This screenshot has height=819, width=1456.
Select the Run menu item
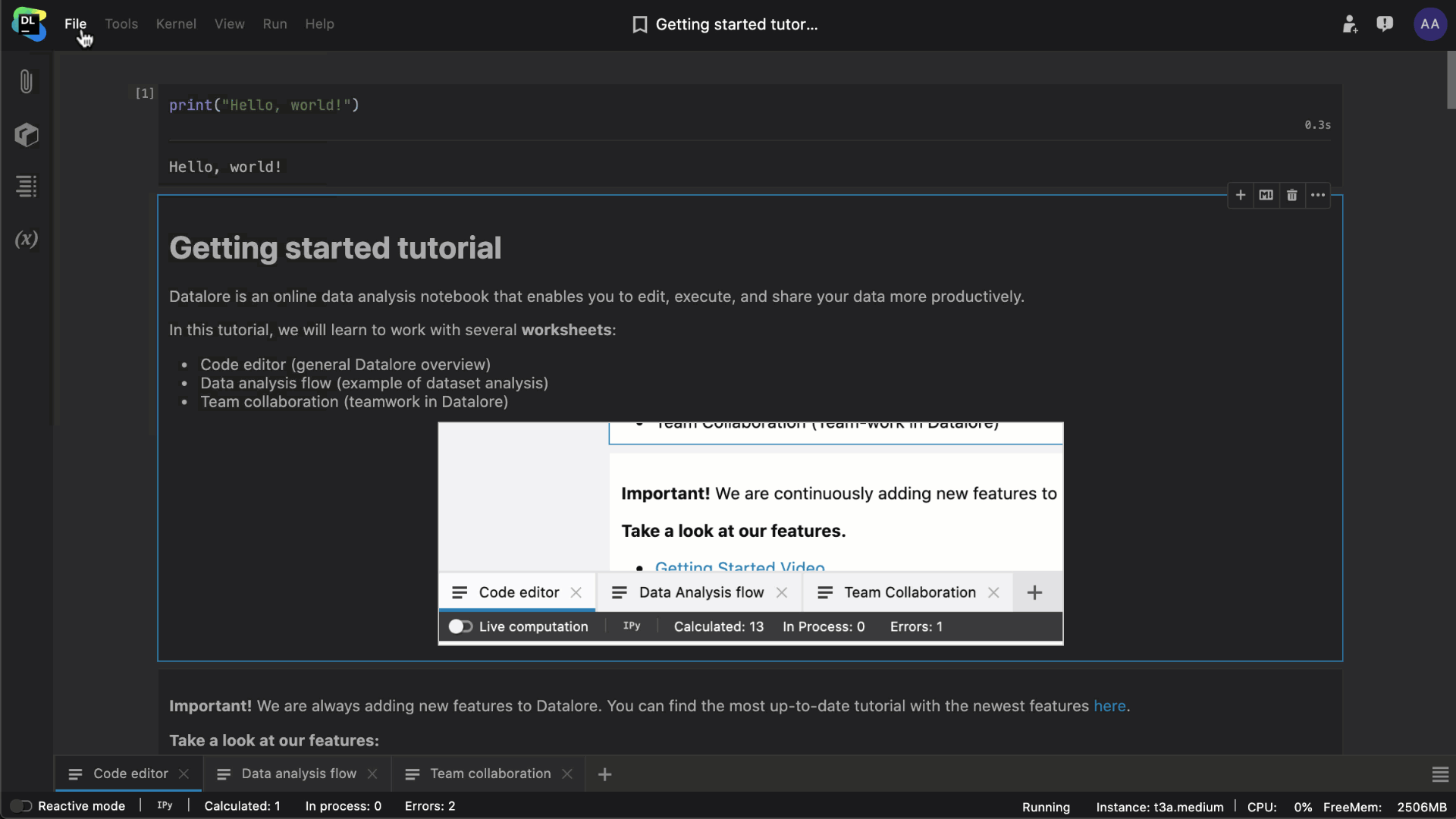[274, 24]
